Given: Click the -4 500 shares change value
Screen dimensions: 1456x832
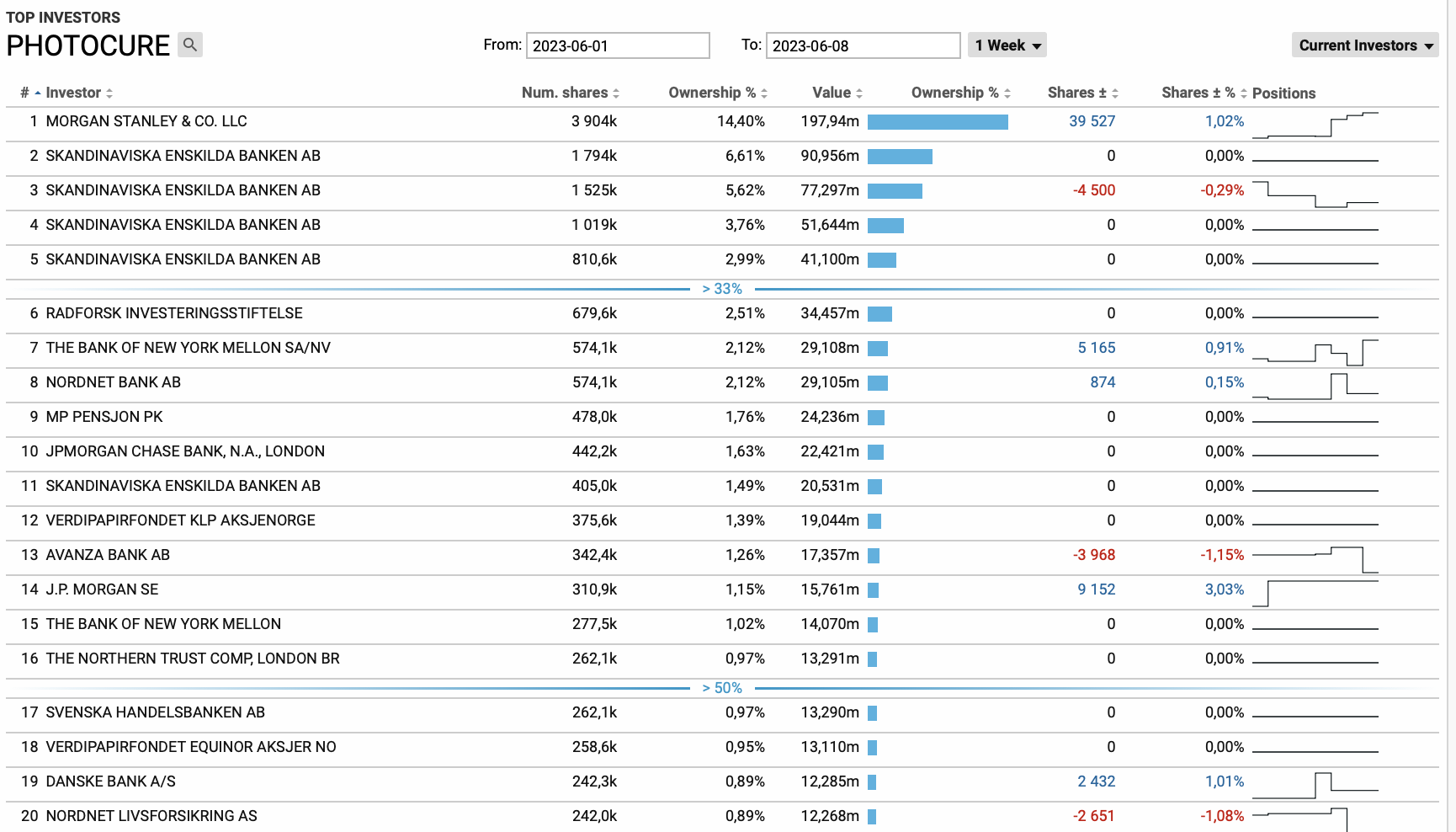Looking at the screenshot, I should [x=1094, y=190].
